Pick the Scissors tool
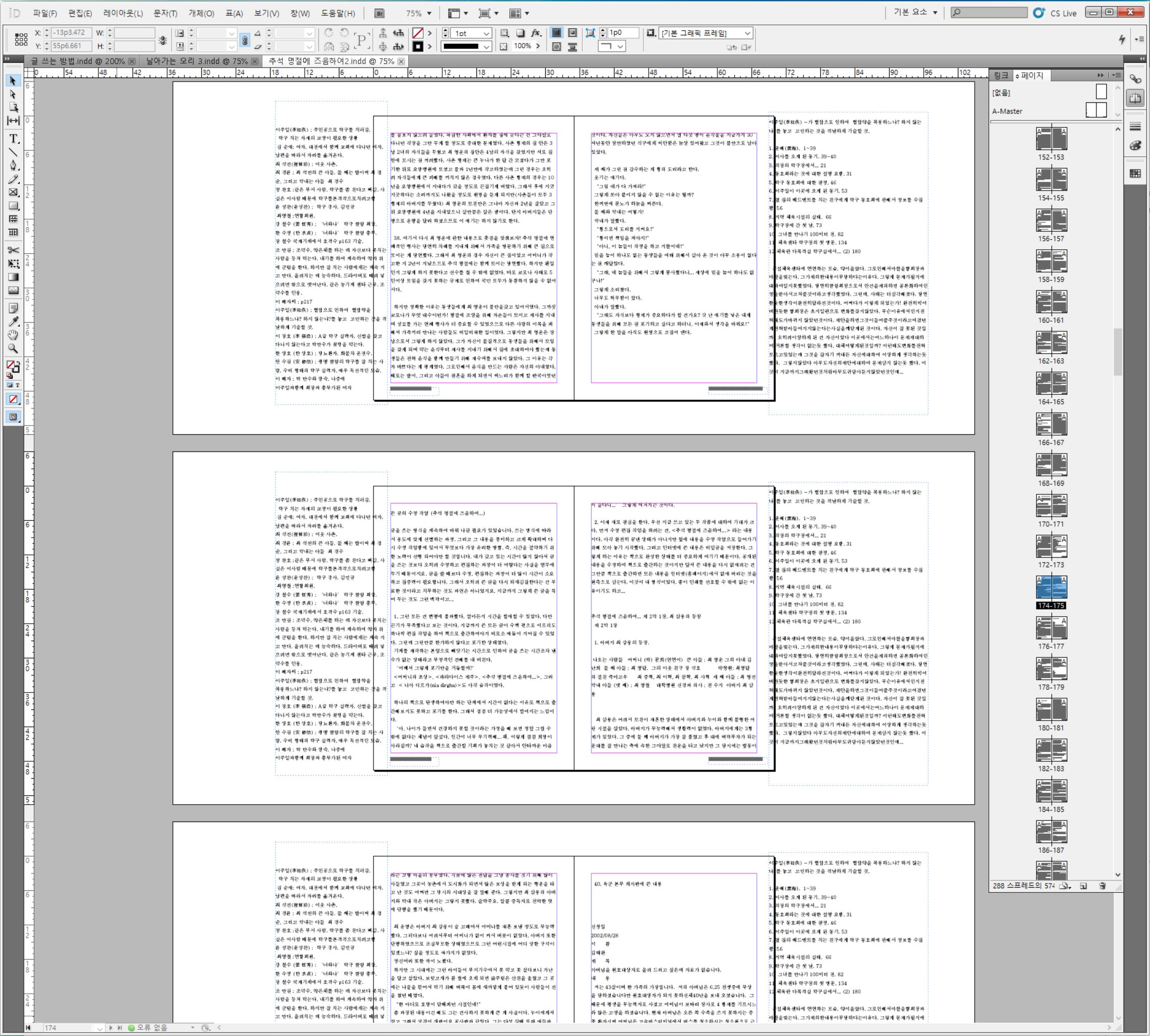 (13, 250)
